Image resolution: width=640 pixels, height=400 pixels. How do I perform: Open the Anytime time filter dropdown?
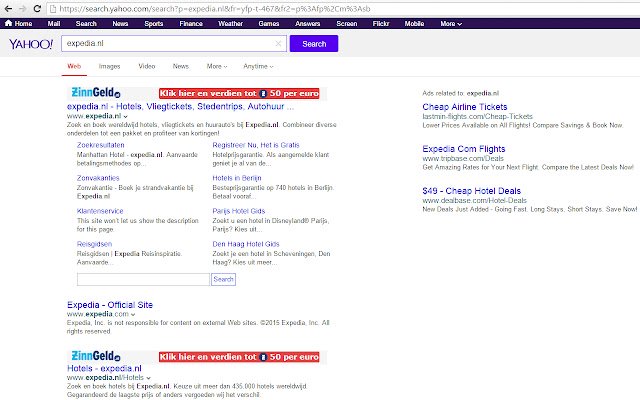point(258,66)
